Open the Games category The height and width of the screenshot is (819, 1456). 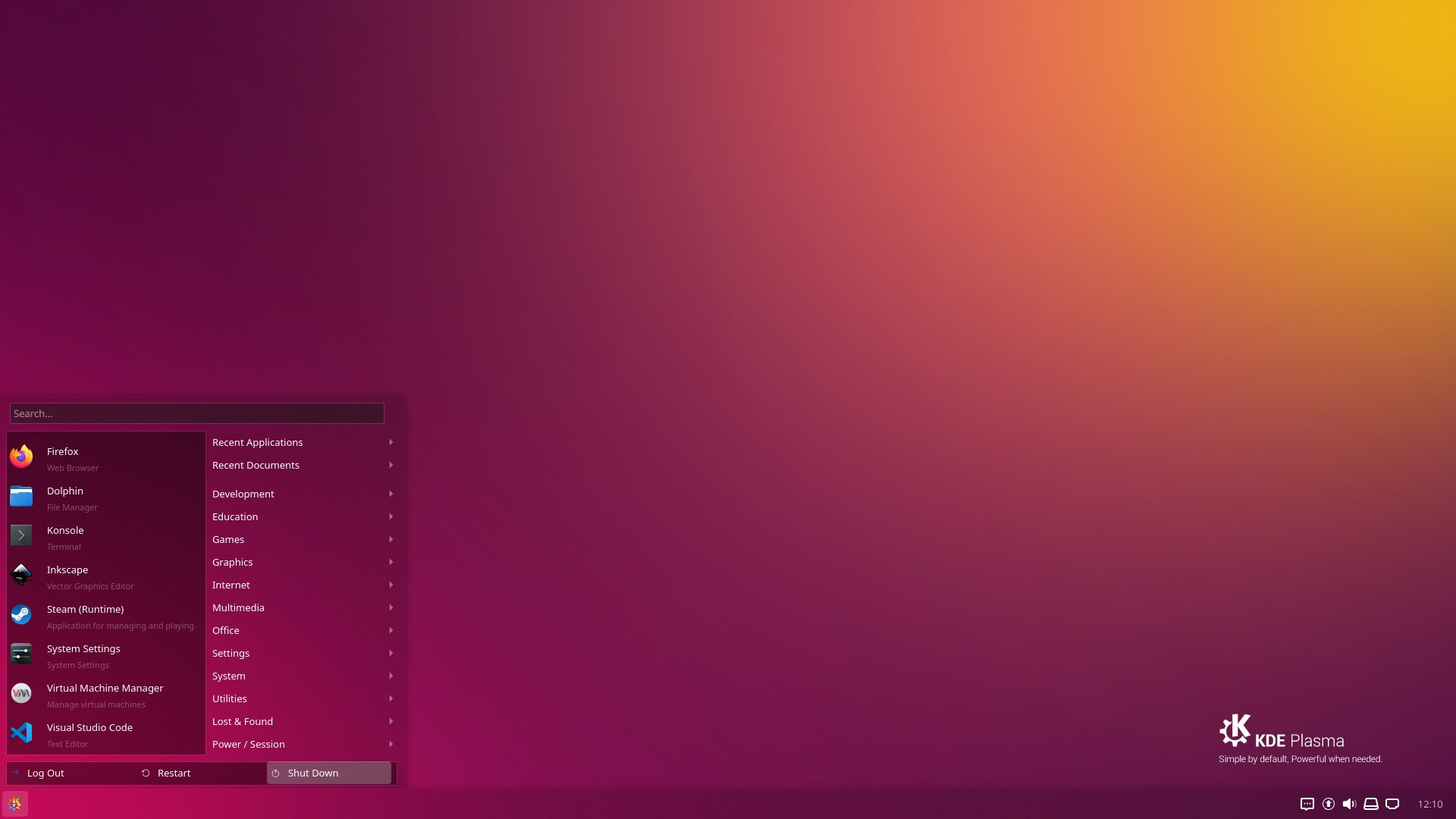(303, 539)
